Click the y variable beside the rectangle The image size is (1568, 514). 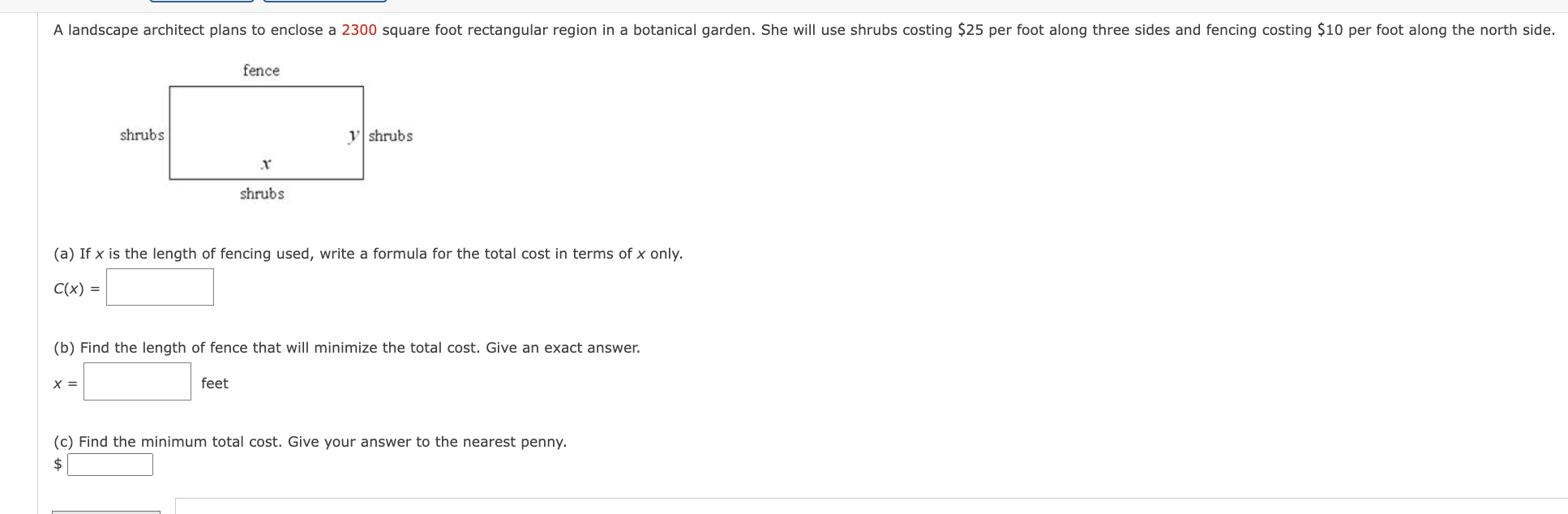353,136
